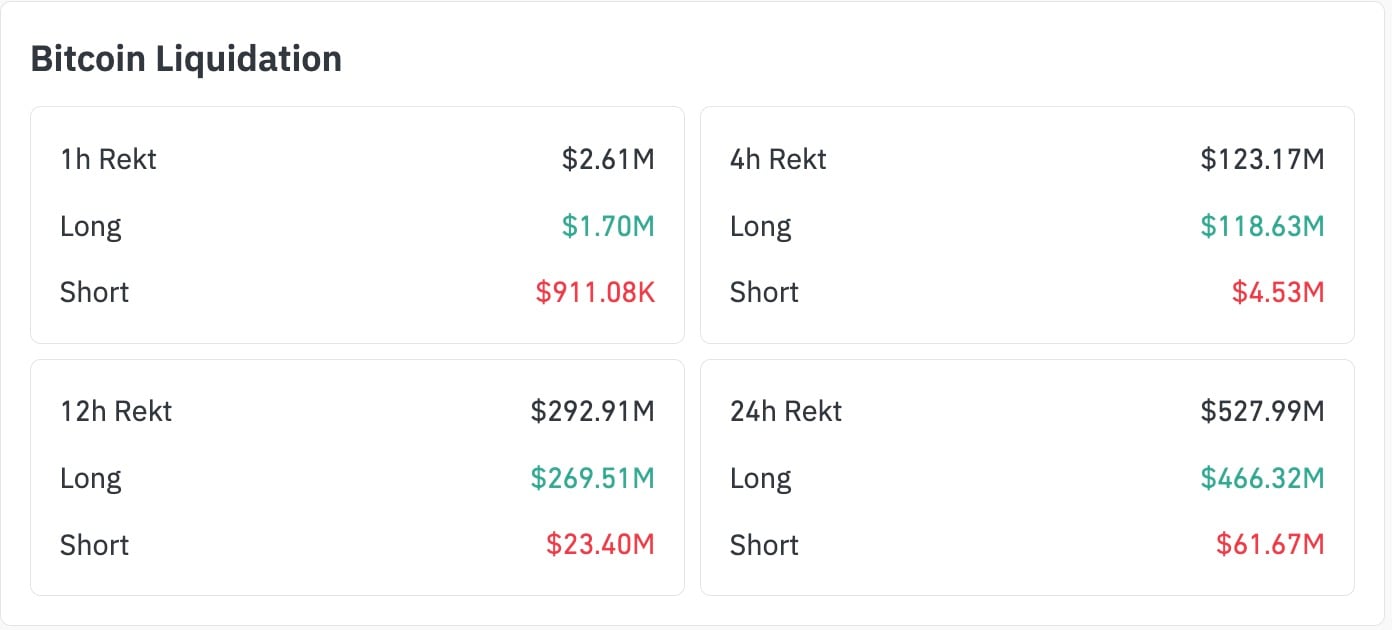Click the 24h Long value $466.32M
This screenshot has width=1392, height=630.
click(1262, 478)
